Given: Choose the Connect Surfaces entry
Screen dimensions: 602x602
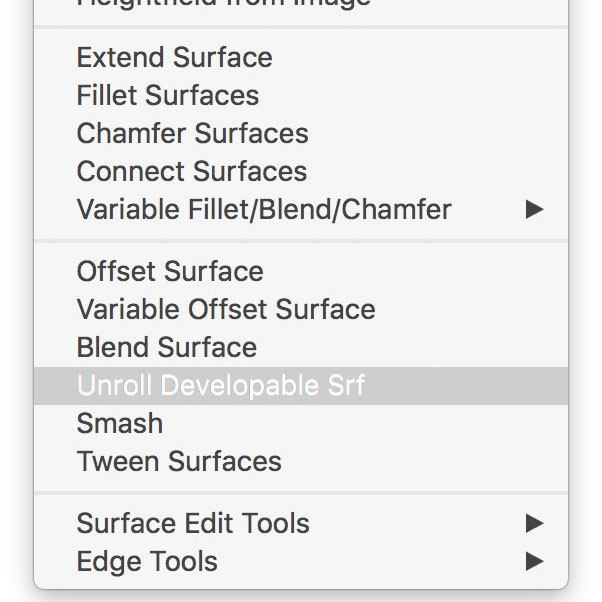Looking at the screenshot, I should tap(301, 172).
